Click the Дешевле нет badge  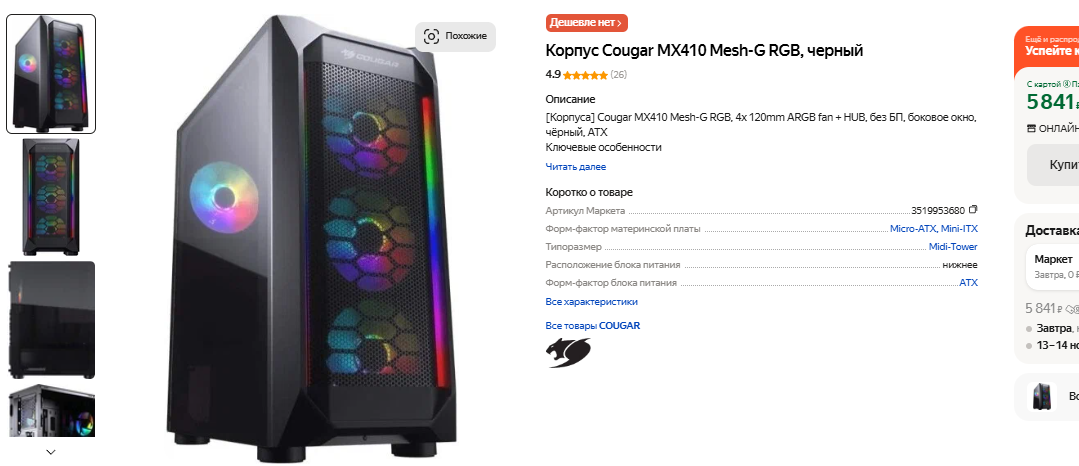pyautogui.click(x=587, y=23)
